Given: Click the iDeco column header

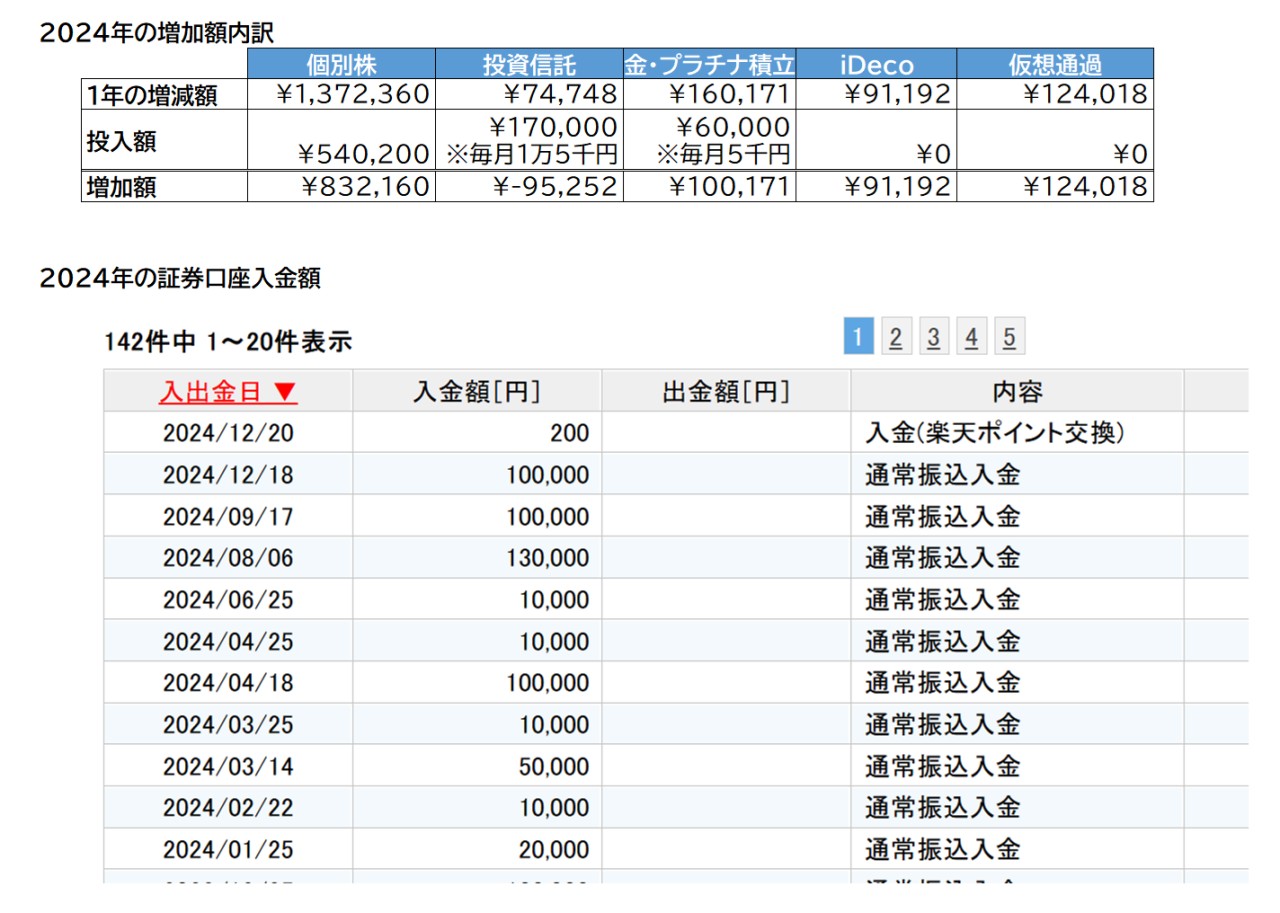Looking at the screenshot, I should 876,65.
